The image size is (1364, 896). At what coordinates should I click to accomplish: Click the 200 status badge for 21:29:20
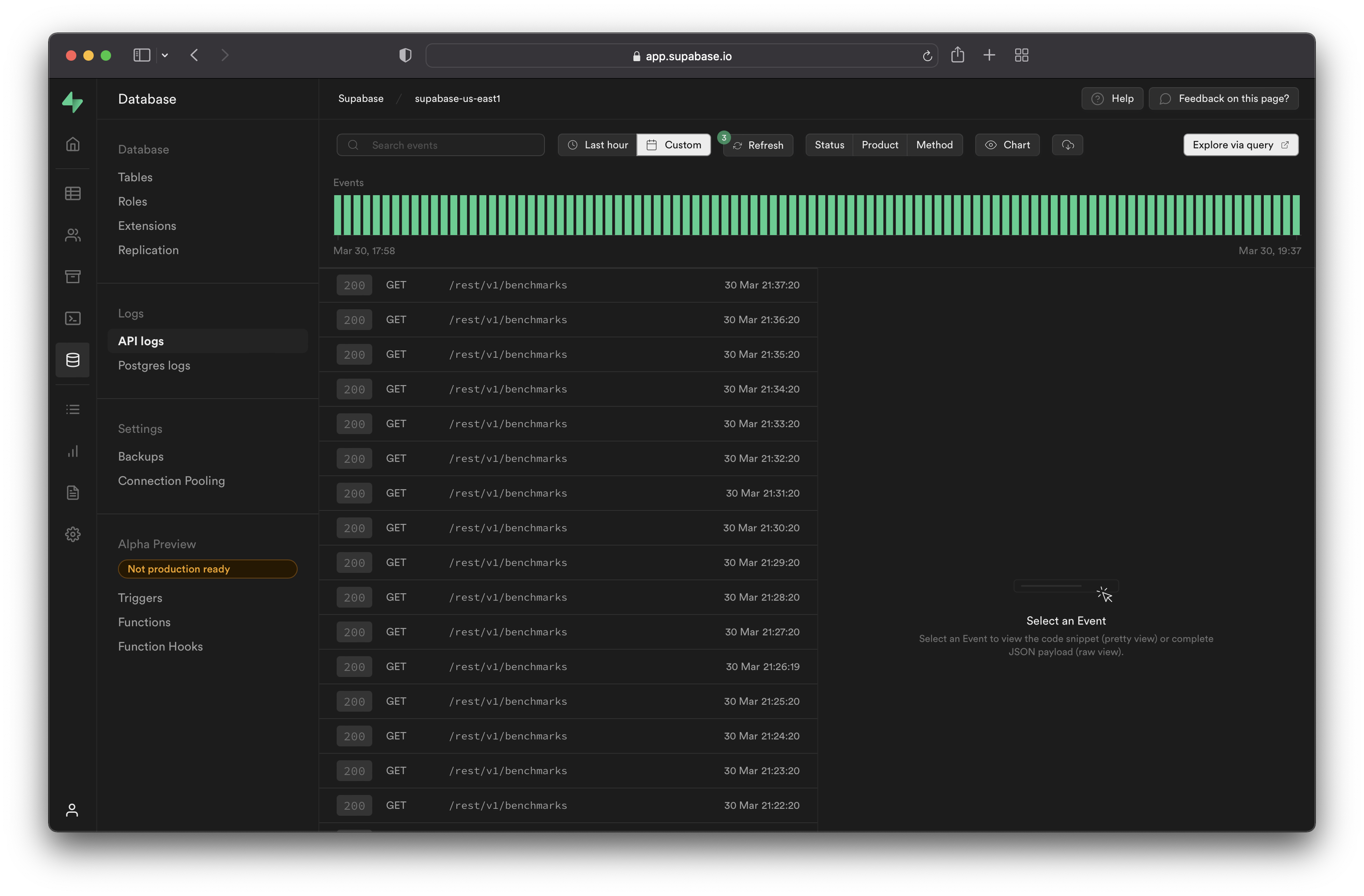354,562
